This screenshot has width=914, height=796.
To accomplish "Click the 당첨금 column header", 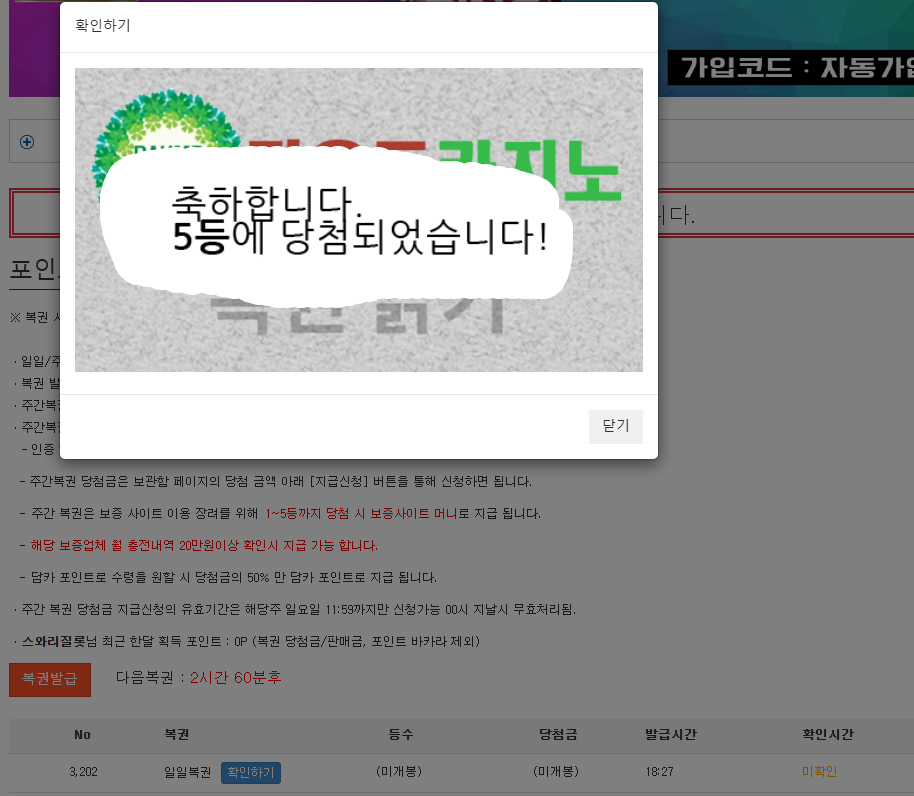I will coord(558,734).
